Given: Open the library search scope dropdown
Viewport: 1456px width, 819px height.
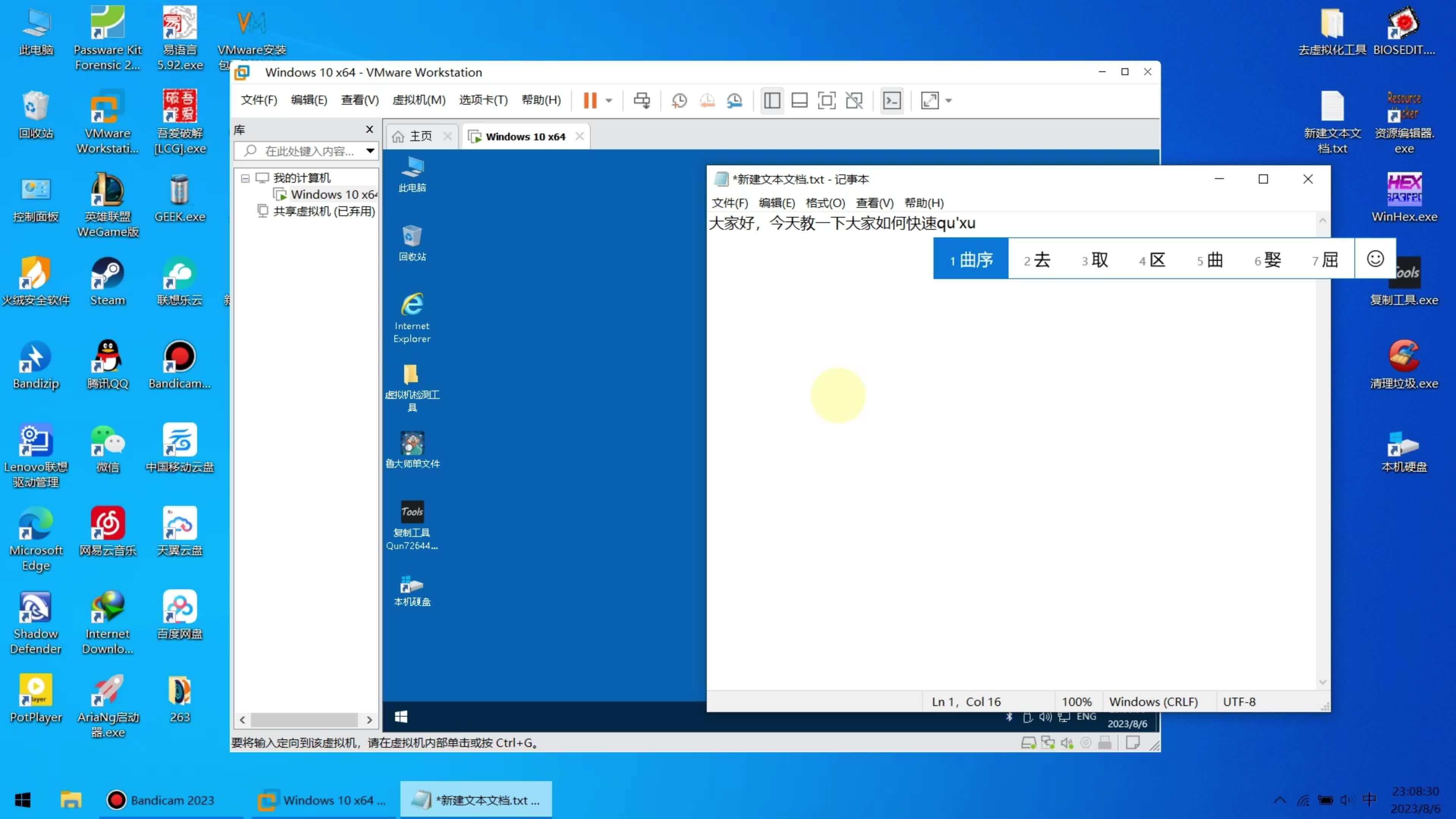Looking at the screenshot, I should pos(370,151).
